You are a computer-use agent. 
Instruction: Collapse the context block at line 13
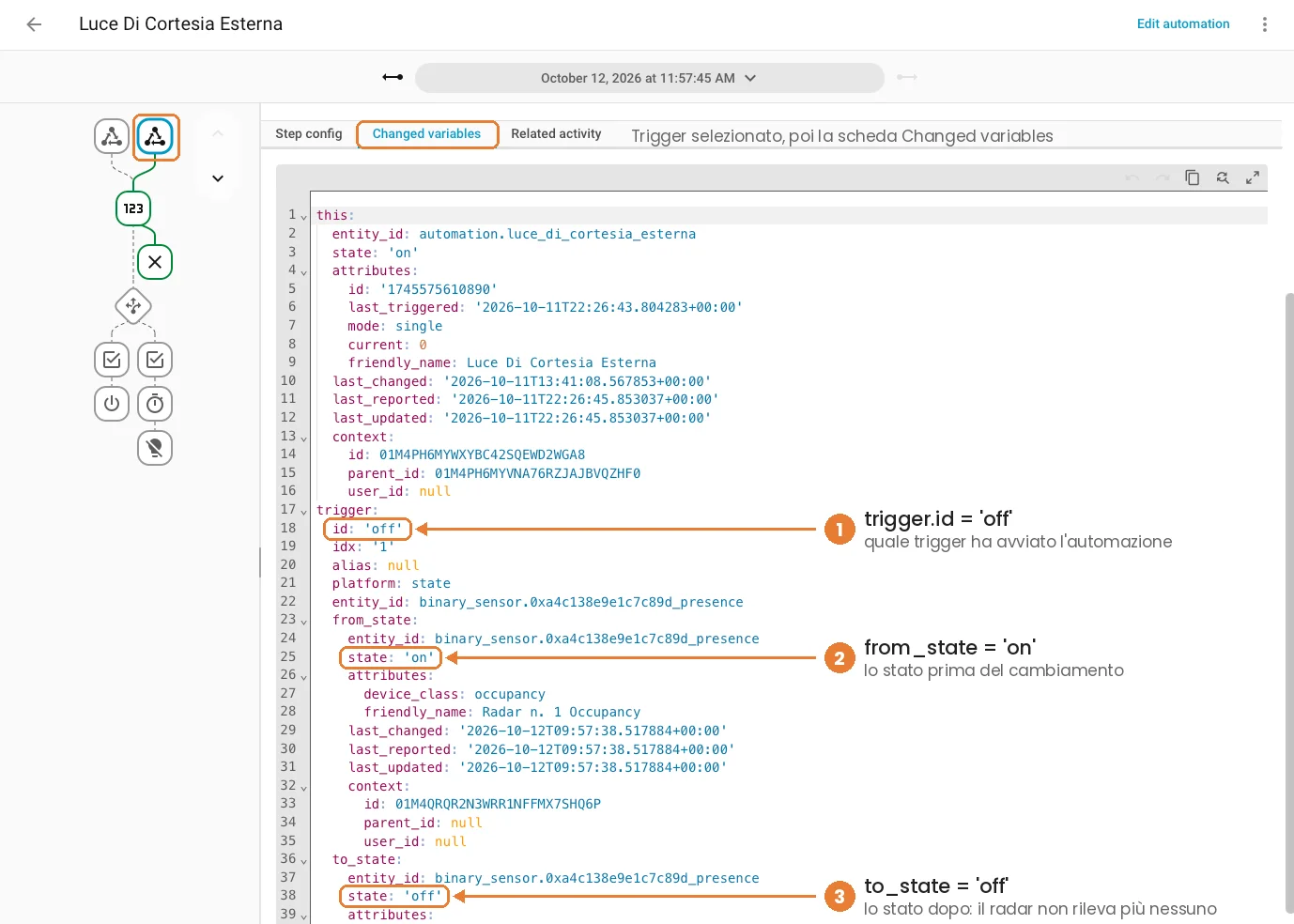[x=304, y=438]
